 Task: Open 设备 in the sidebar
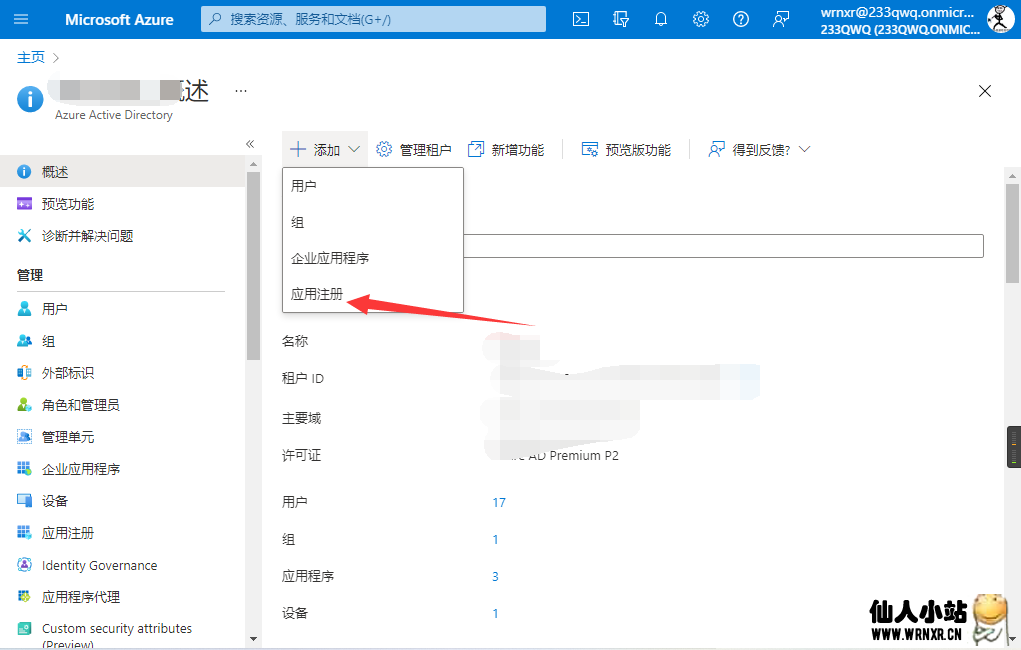(x=122, y=501)
